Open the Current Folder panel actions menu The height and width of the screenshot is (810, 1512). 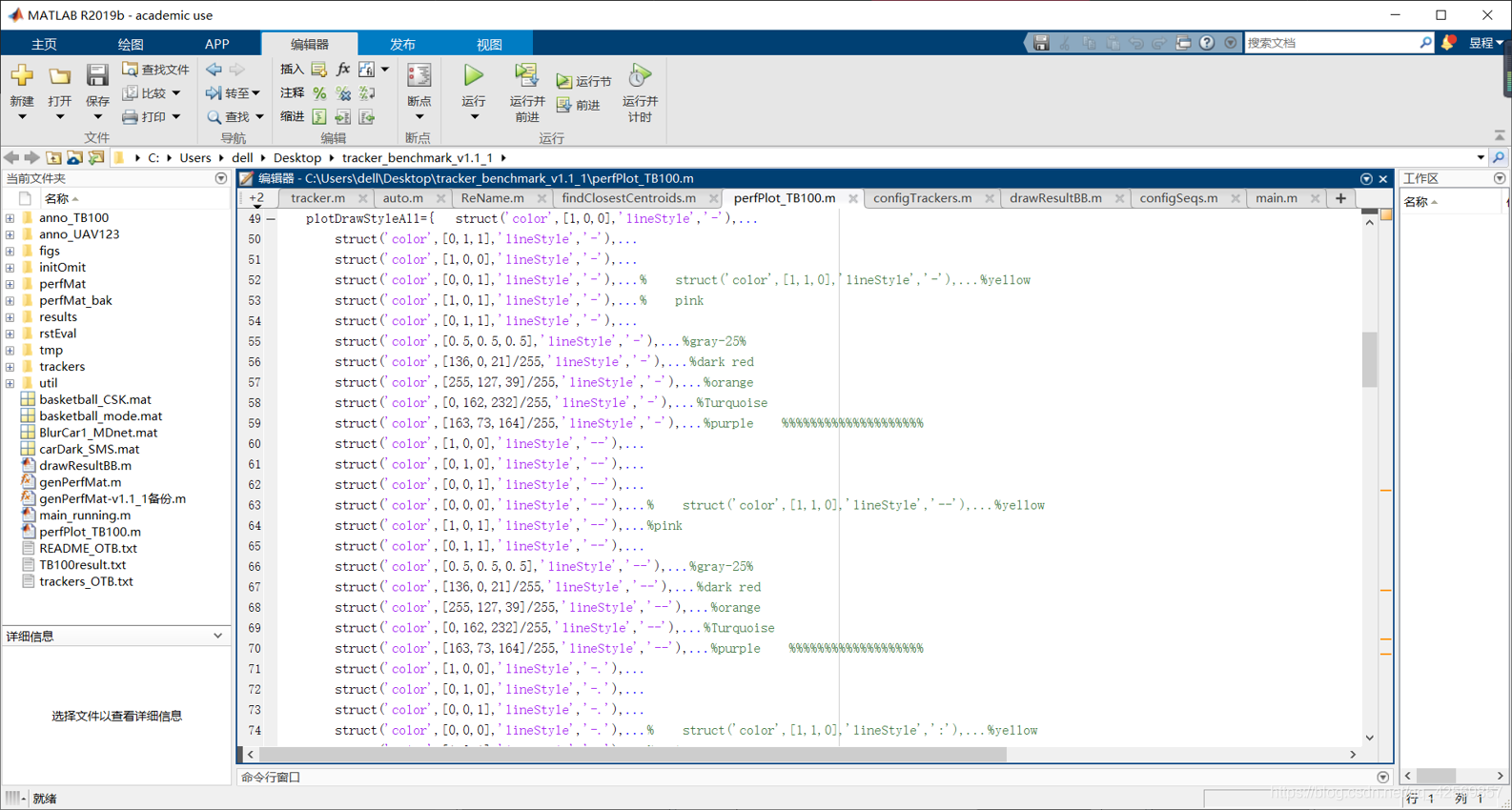[221, 179]
